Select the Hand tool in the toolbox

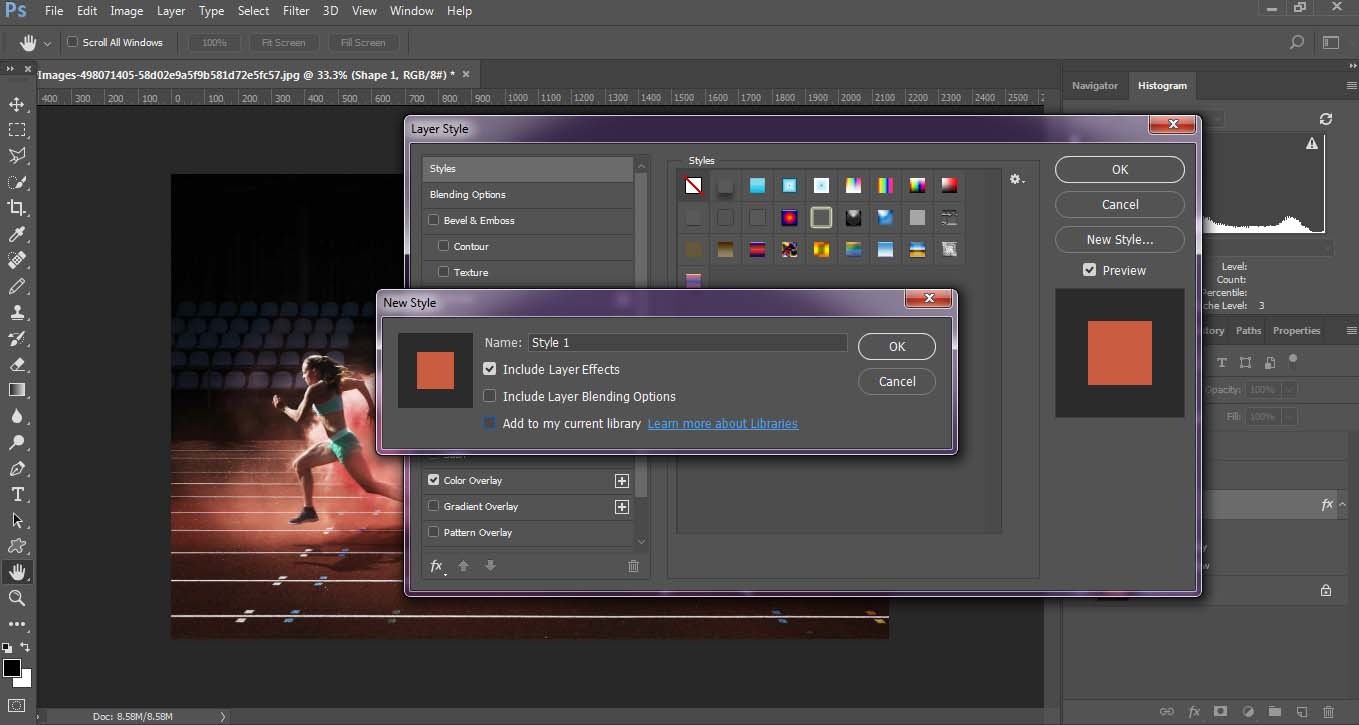(x=17, y=572)
